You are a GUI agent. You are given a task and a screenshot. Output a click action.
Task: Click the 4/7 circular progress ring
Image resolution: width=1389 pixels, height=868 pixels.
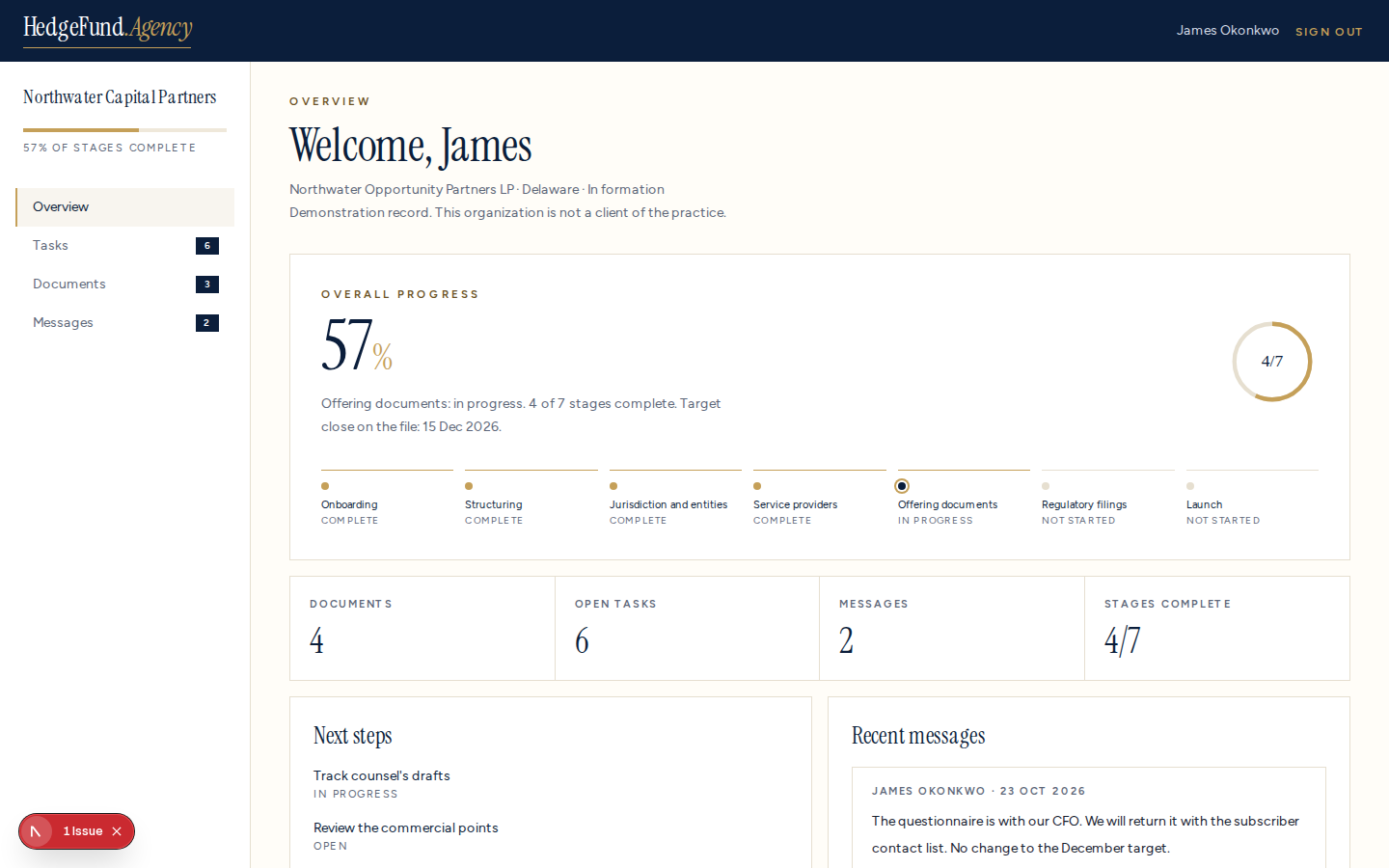[1272, 362]
